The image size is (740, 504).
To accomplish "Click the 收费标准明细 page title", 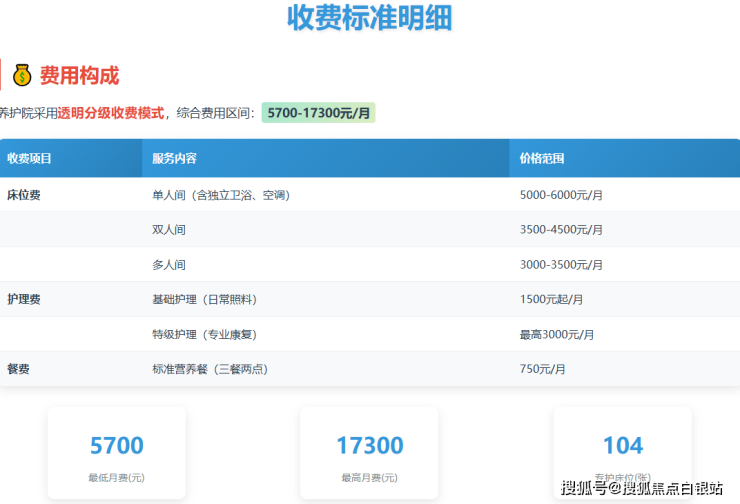I will (x=369, y=18).
